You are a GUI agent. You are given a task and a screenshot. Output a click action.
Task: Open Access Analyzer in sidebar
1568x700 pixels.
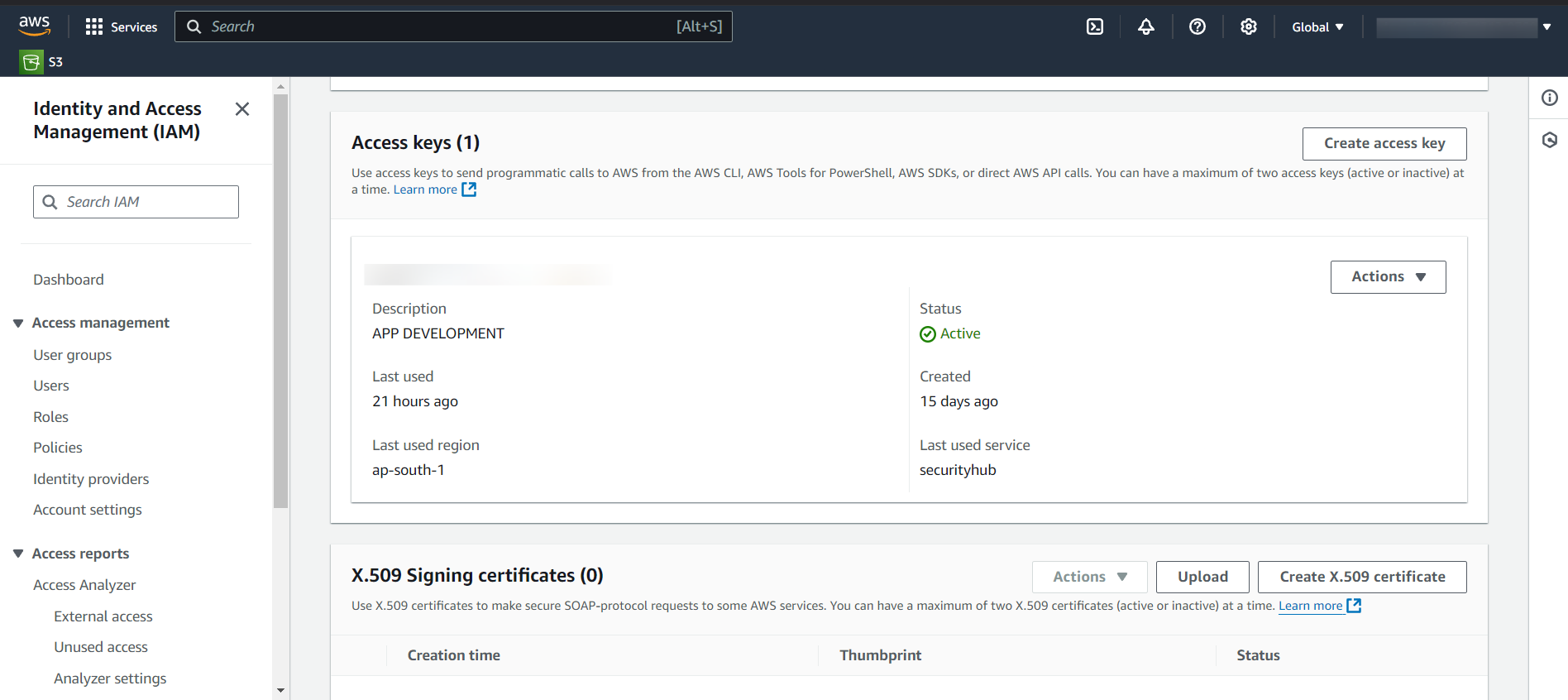point(84,585)
